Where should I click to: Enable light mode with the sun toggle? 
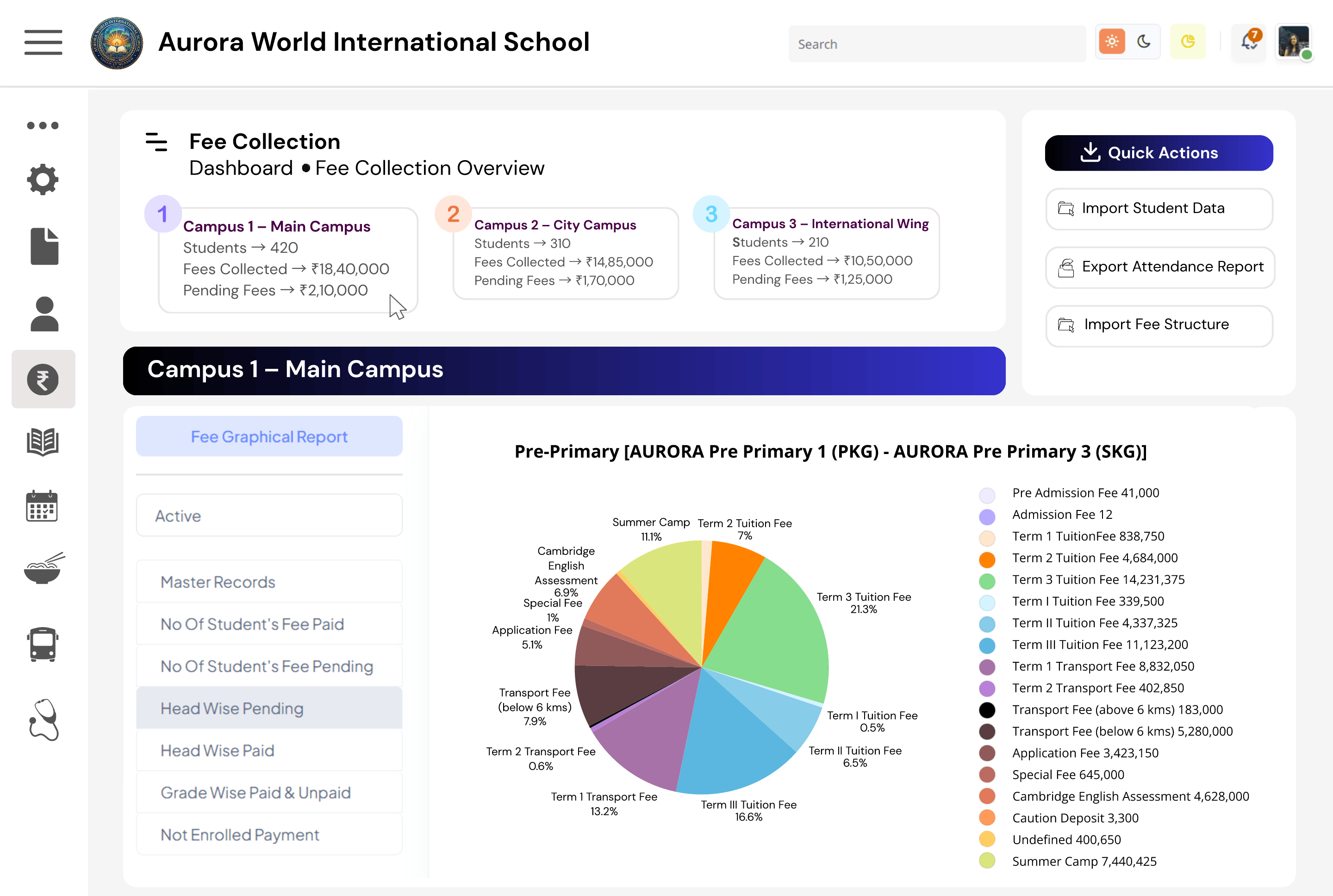1111,41
